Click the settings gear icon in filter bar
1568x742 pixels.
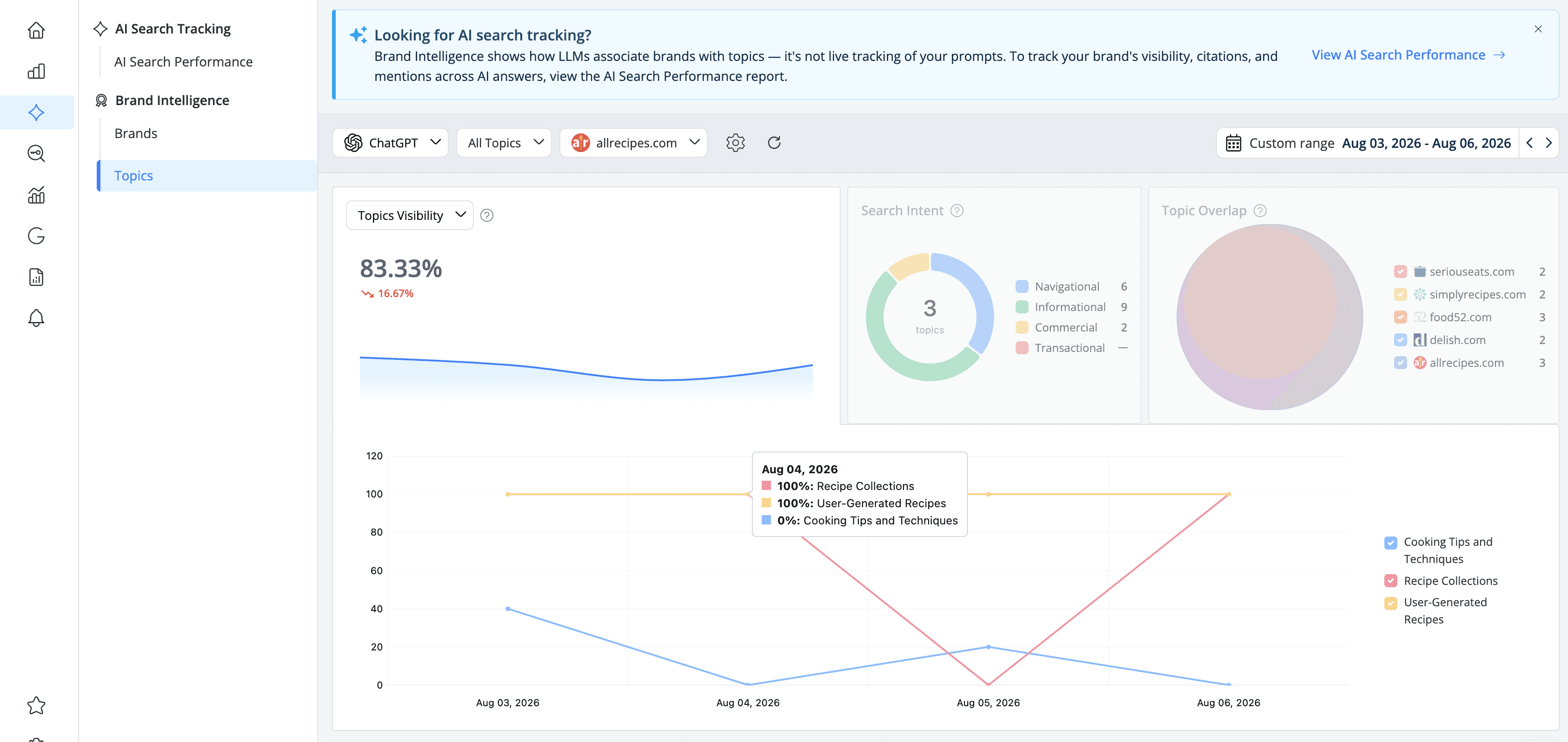tap(735, 142)
